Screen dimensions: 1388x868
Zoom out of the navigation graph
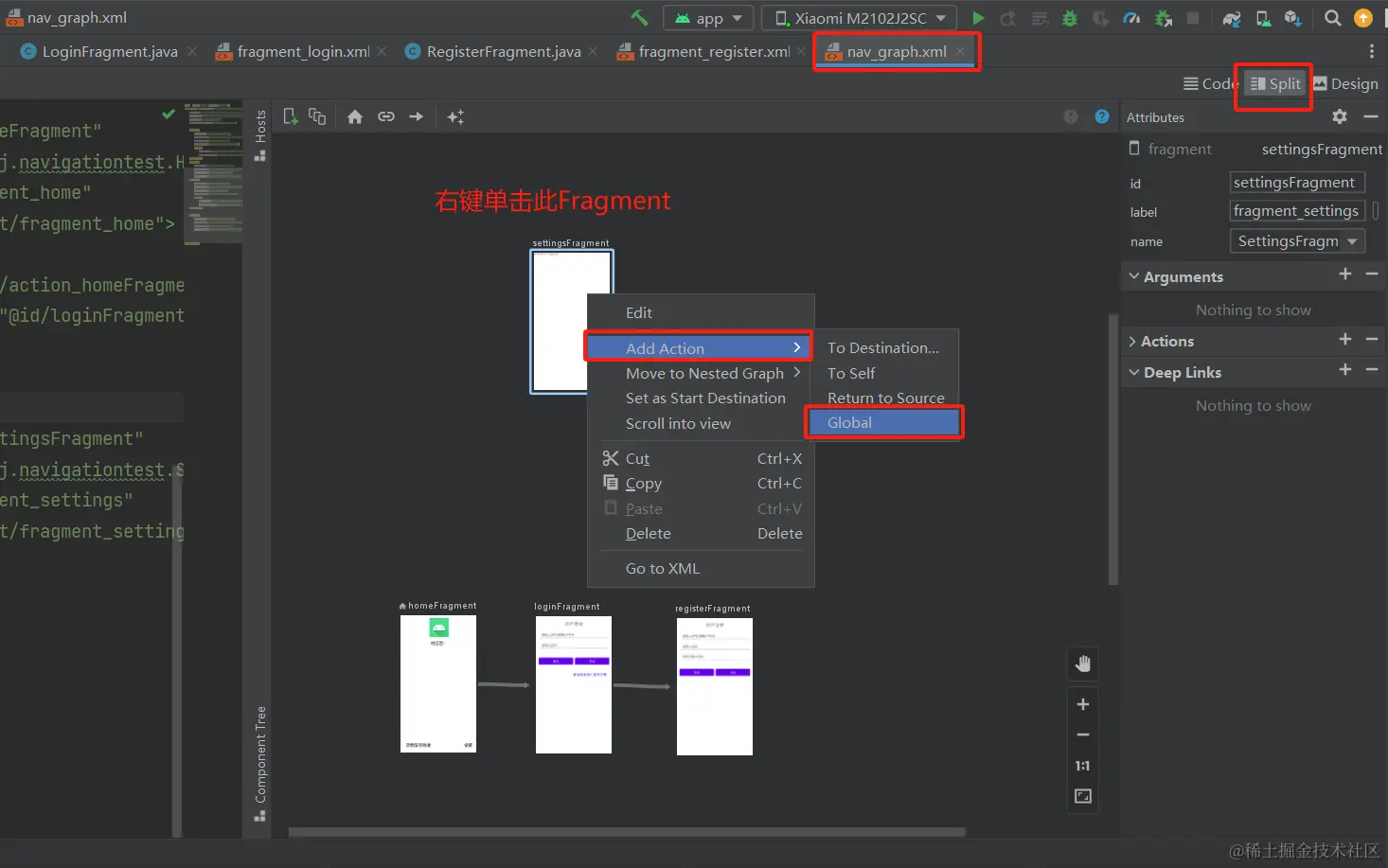(1083, 735)
